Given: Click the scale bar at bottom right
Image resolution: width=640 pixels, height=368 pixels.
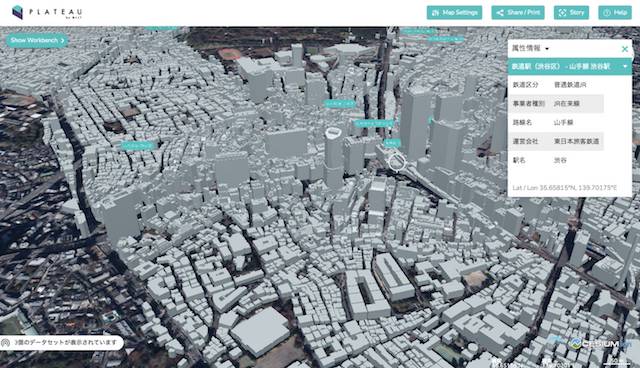Looking at the screenshot, I should click(616, 362).
